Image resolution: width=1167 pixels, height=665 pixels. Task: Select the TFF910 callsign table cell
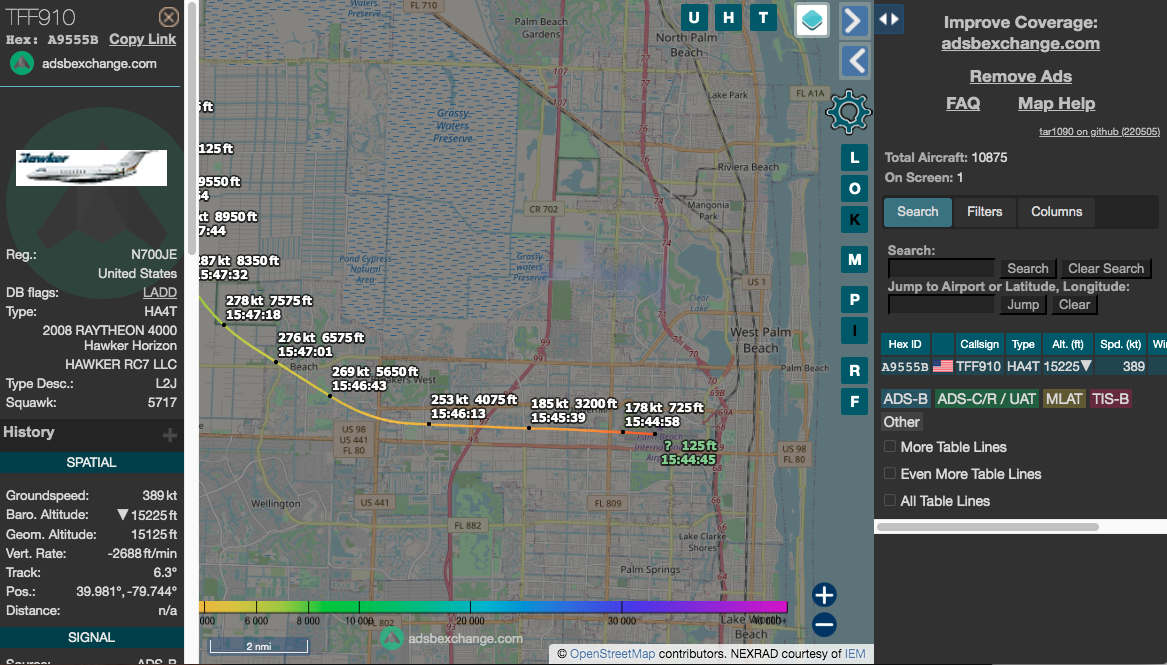(x=979, y=366)
